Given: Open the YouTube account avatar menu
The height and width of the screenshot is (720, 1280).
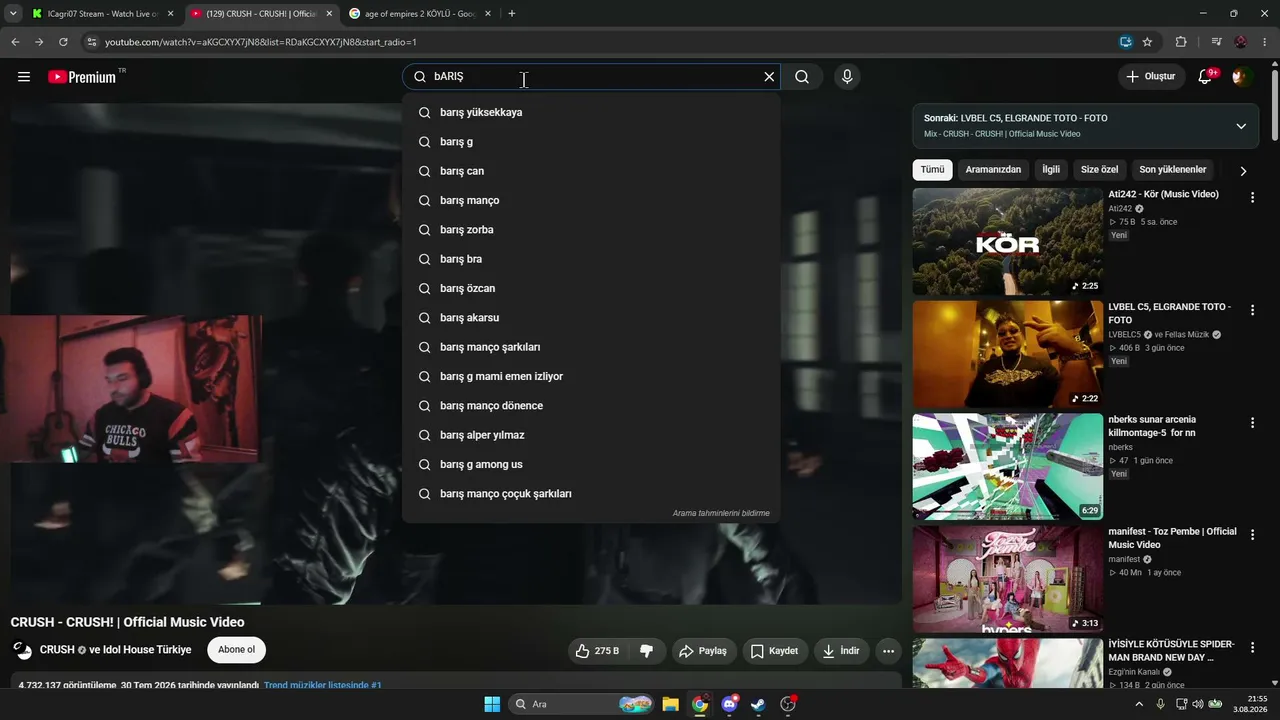Looking at the screenshot, I should [x=1243, y=77].
